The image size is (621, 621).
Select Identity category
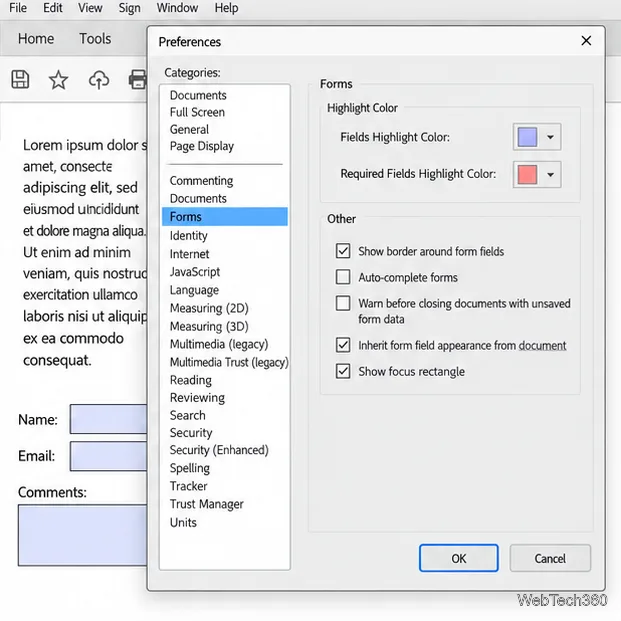pyautogui.click(x=189, y=236)
